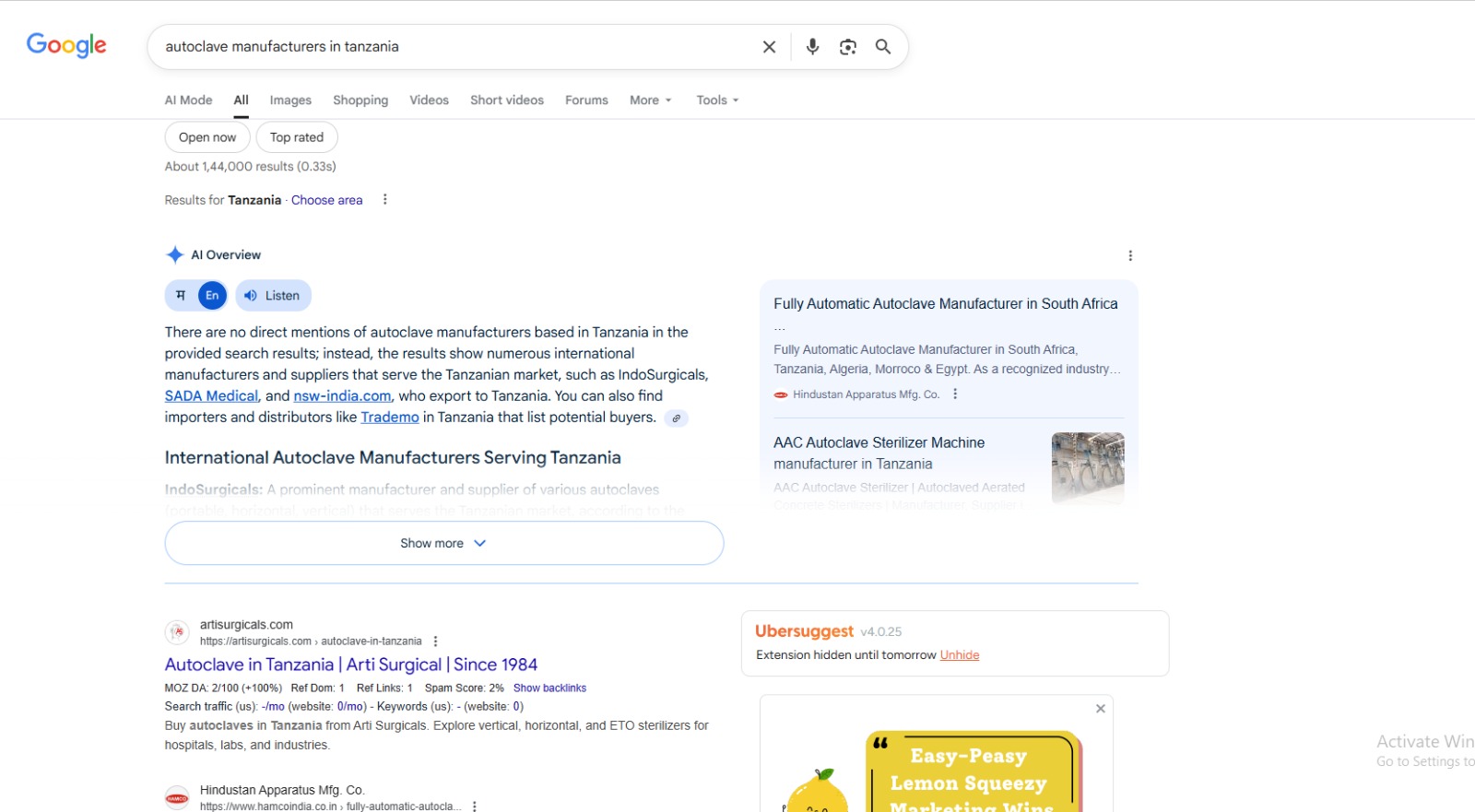Start voice search with microphone icon

click(x=812, y=47)
